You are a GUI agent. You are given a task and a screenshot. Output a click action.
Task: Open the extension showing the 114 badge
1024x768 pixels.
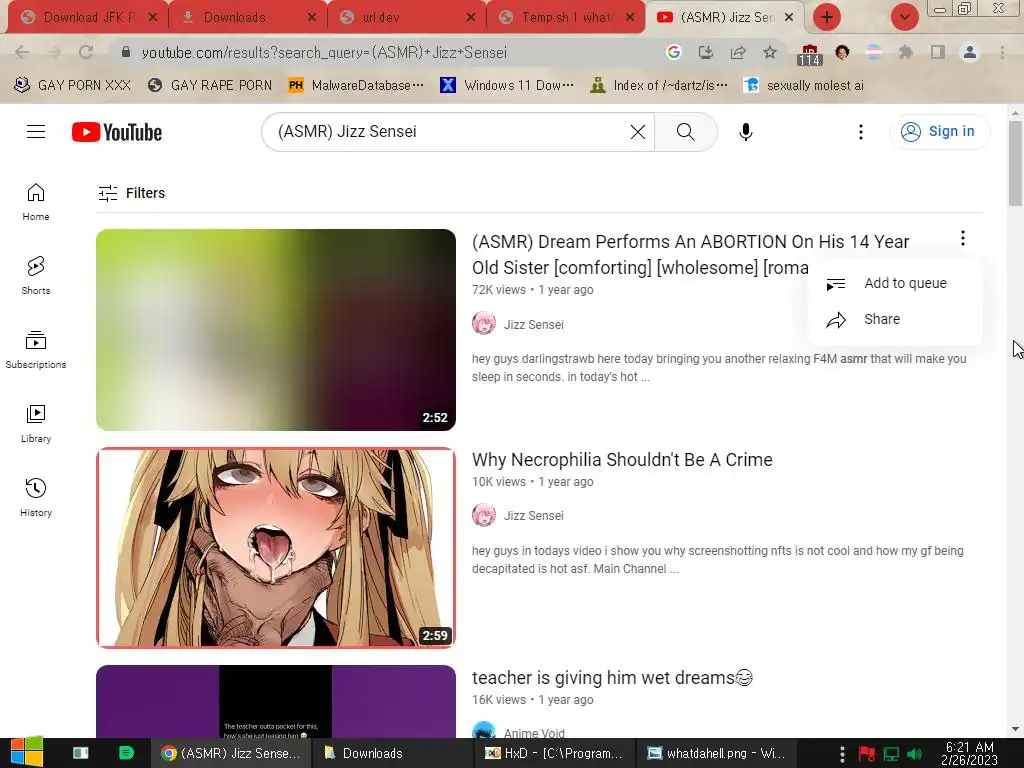pyautogui.click(x=809, y=54)
